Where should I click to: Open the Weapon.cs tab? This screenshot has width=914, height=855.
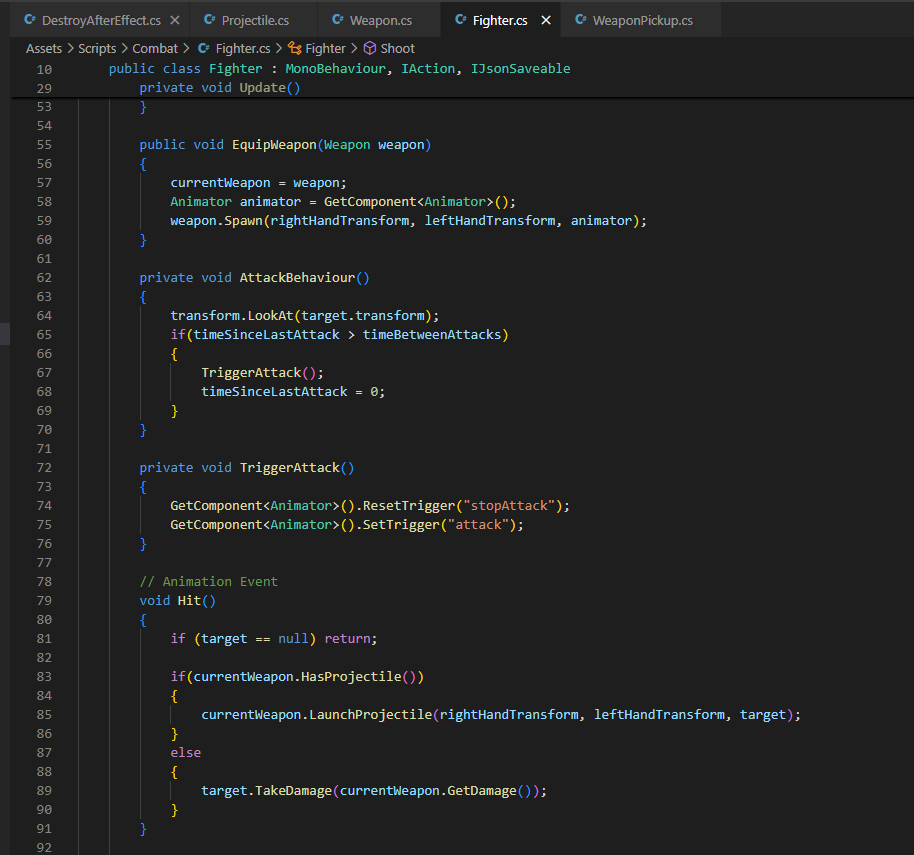coord(380,20)
